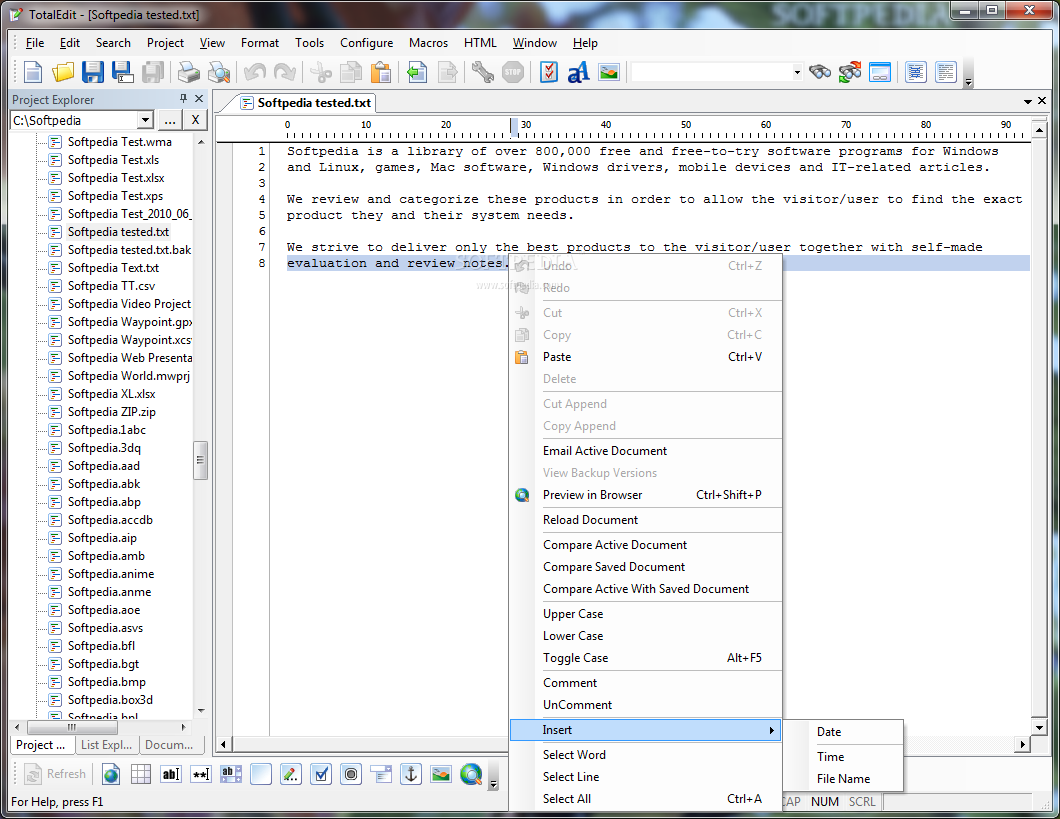Open the C:\Softpedia path dropdown

pyautogui.click(x=145, y=120)
